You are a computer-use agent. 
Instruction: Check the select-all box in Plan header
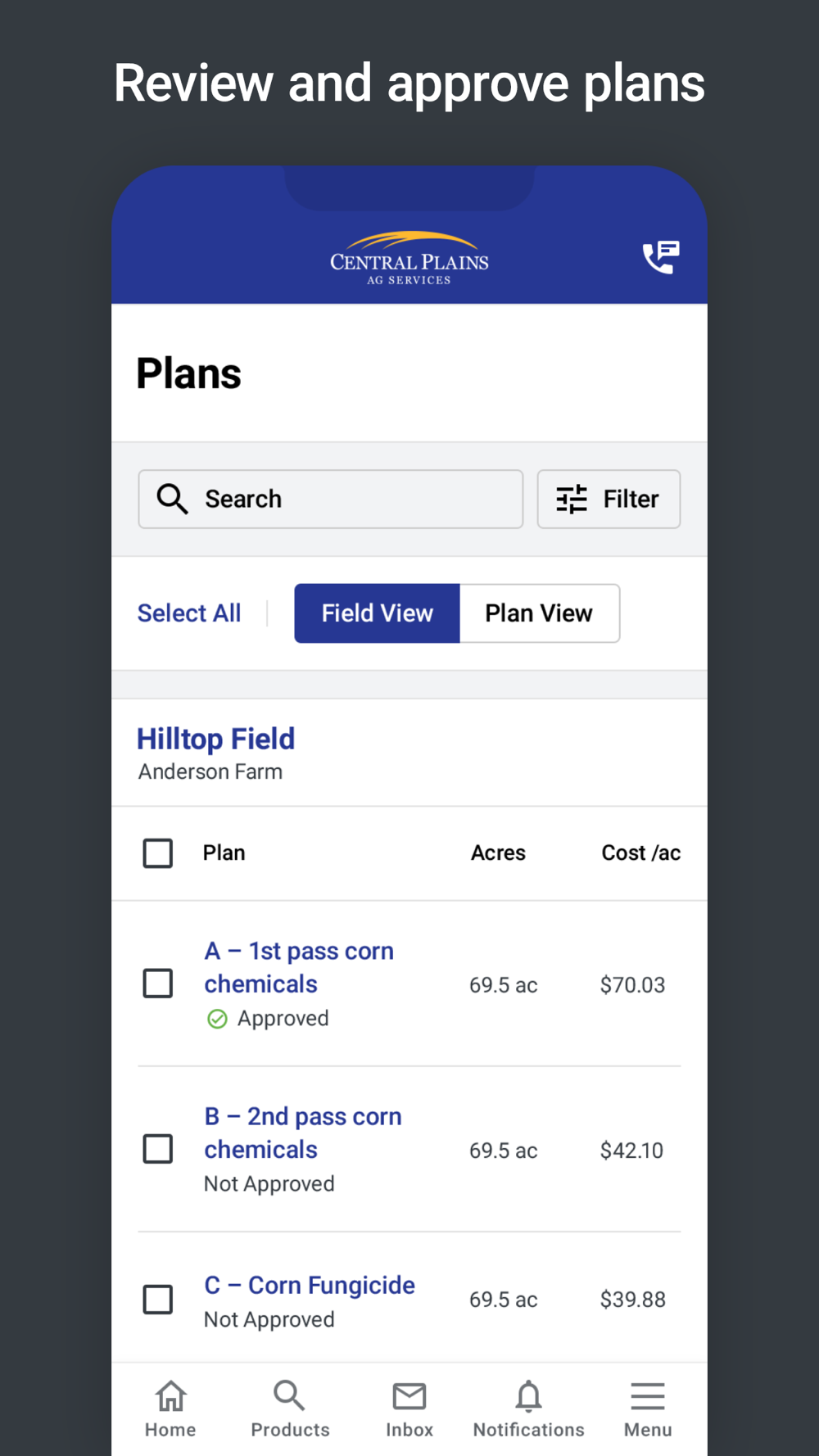tap(158, 852)
